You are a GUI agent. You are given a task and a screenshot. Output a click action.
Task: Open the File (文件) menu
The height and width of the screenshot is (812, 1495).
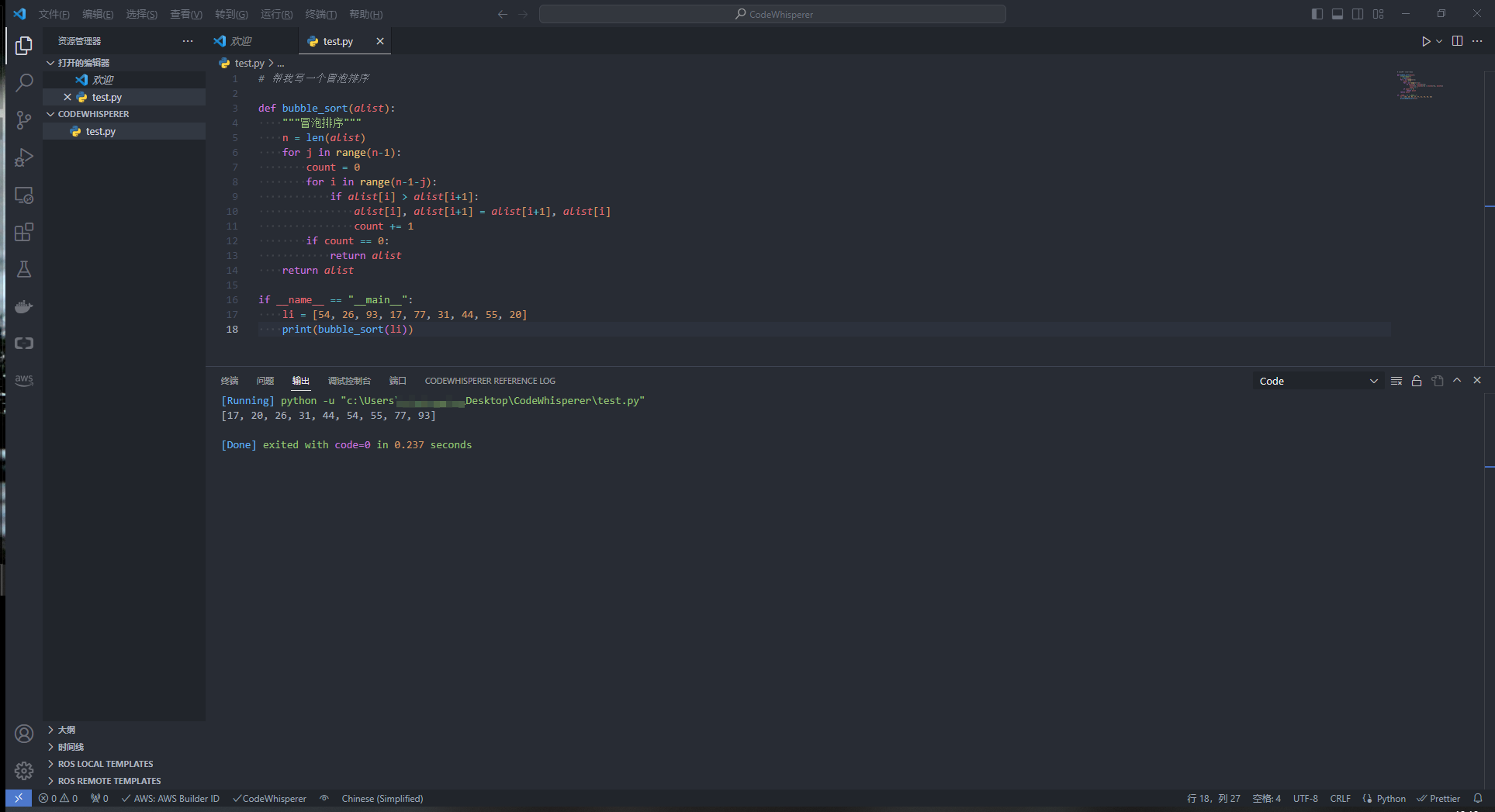pos(54,14)
